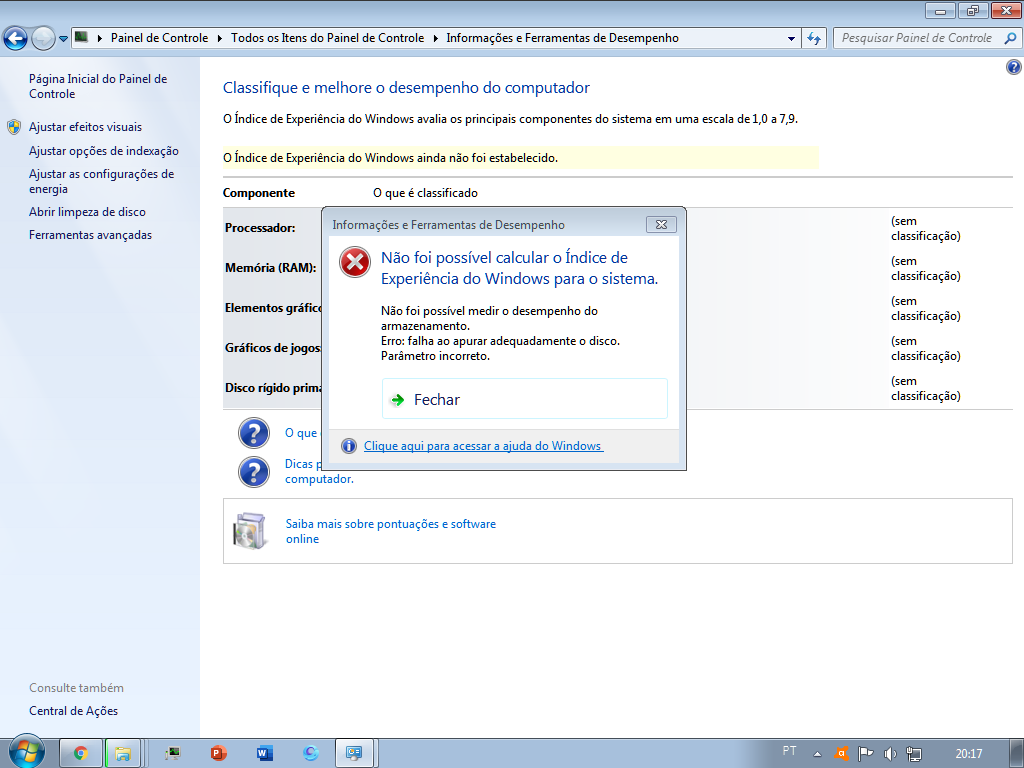This screenshot has height=768, width=1024.
Task: Click the network tray icon
Action: click(914, 754)
